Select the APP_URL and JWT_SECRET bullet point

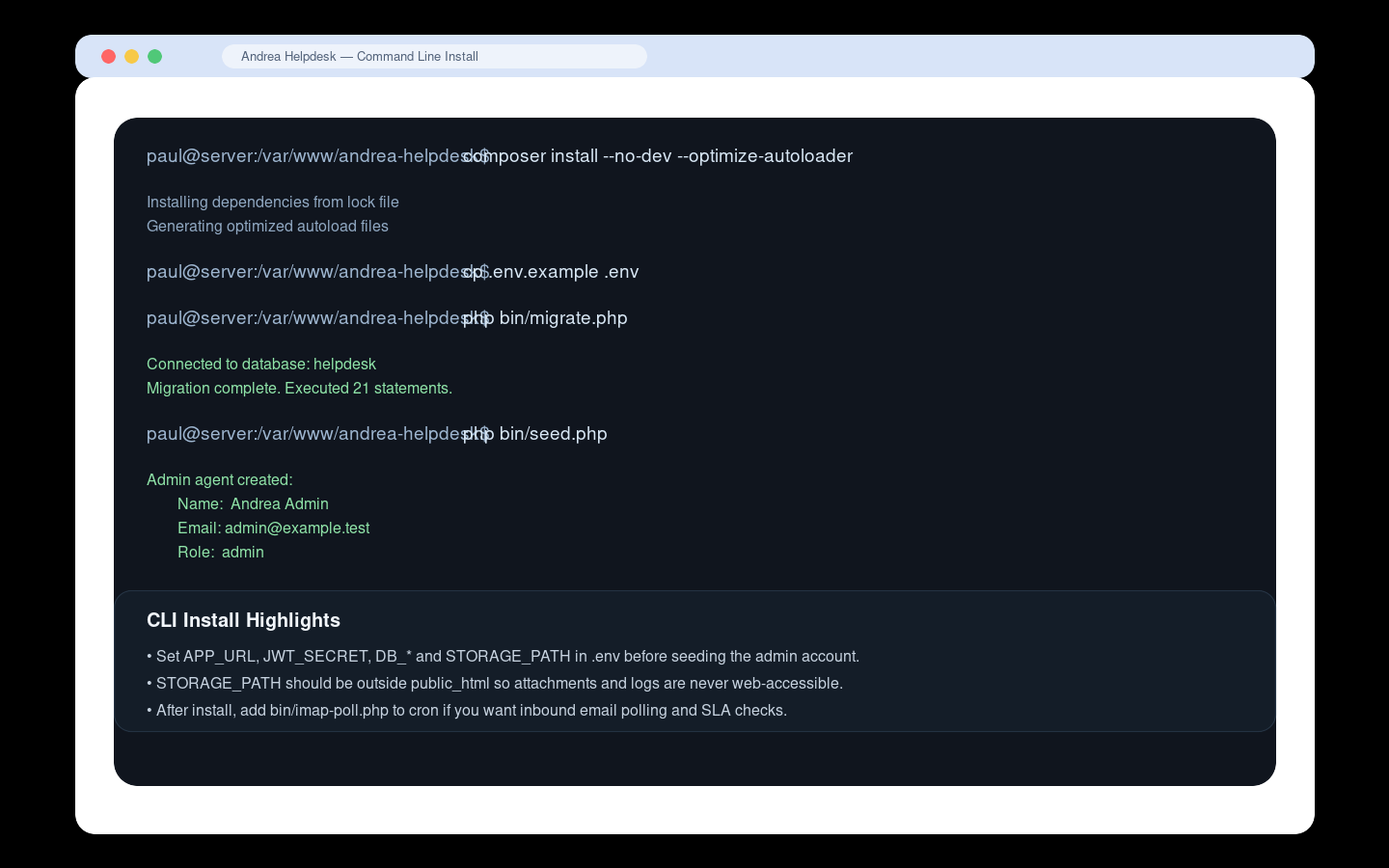point(503,656)
